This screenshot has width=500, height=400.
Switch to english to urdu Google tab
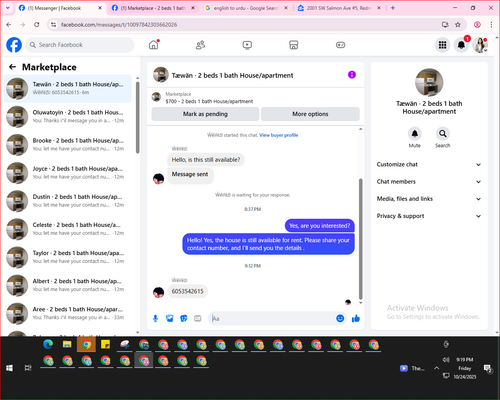245,8
